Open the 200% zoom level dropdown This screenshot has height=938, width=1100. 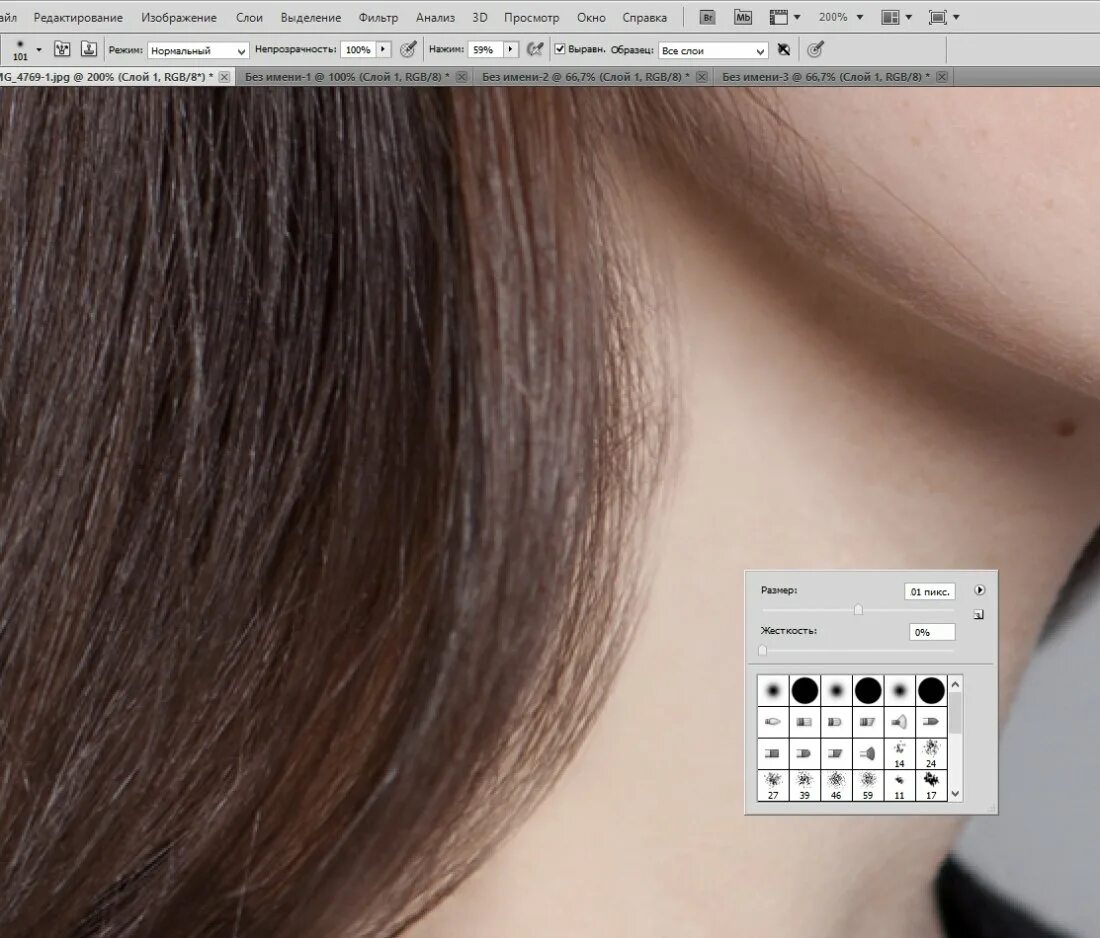[x=840, y=17]
